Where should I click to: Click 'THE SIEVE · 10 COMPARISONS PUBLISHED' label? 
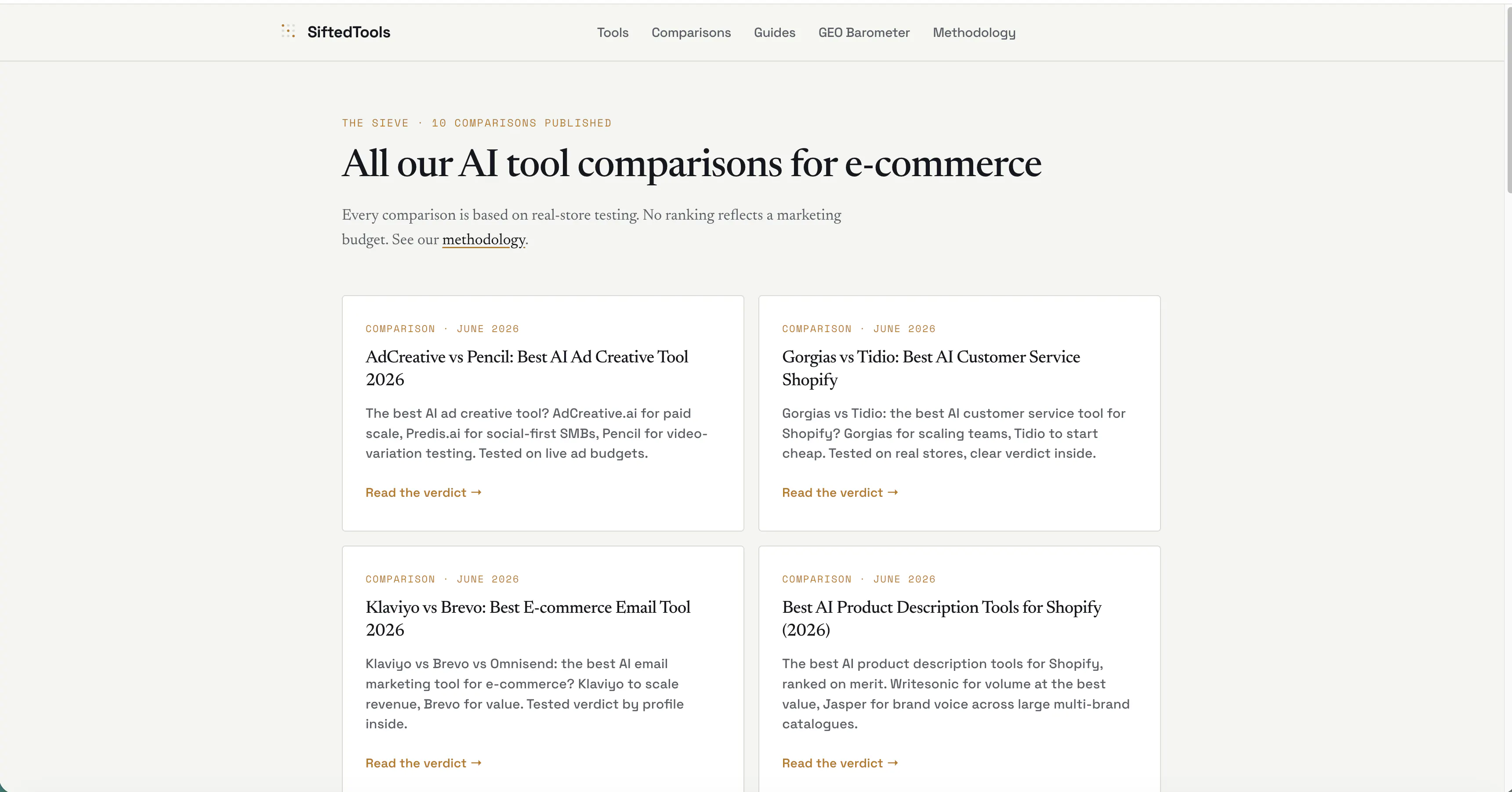coord(476,123)
